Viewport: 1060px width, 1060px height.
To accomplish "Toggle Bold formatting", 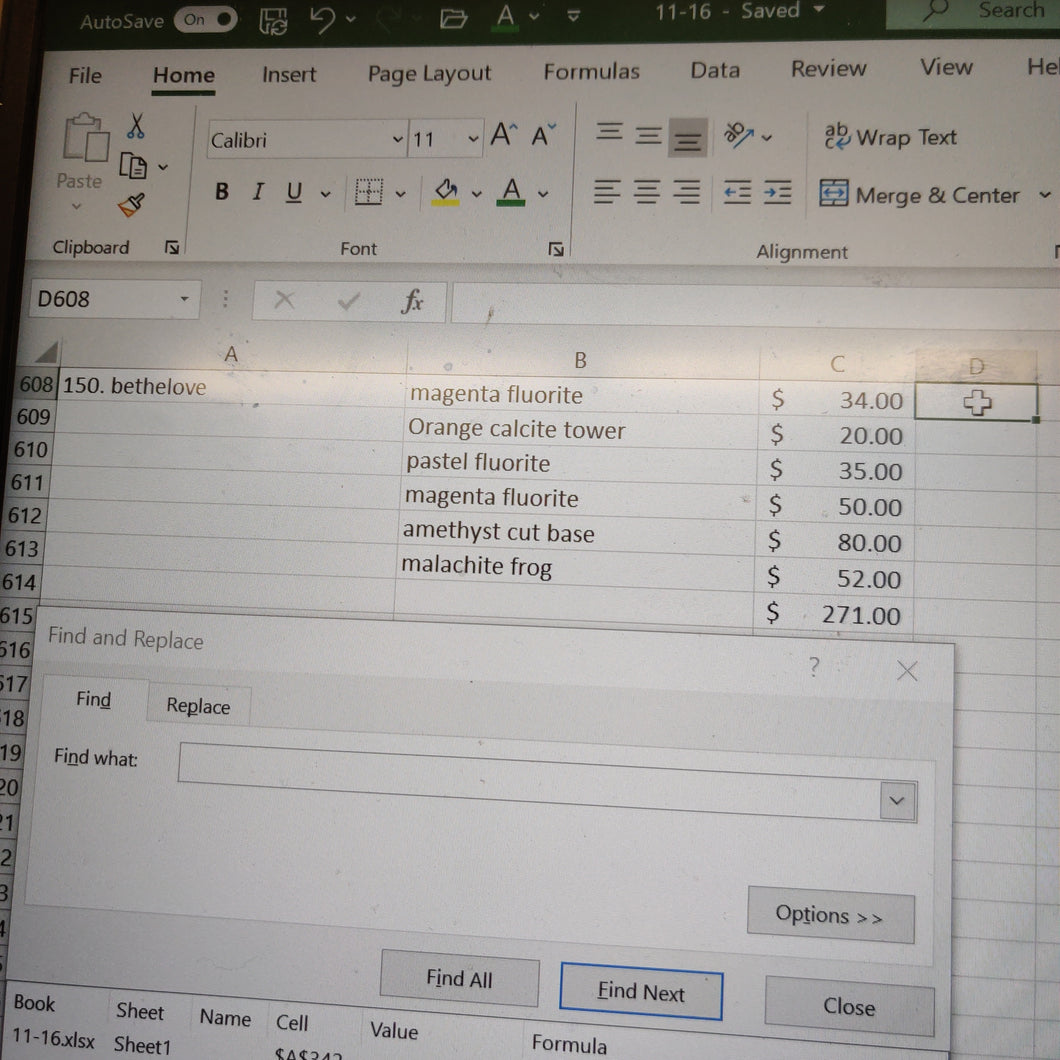I will (x=222, y=192).
